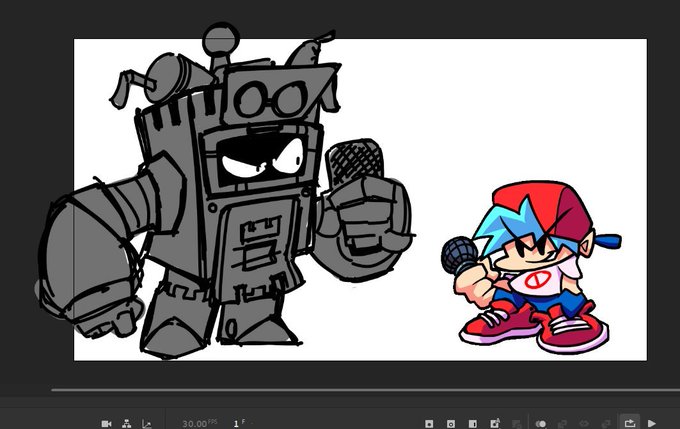The height and width of the screenshot is (429, 680).
Task: Click the horizontal scrollbar below the stage
Action: 365,390
